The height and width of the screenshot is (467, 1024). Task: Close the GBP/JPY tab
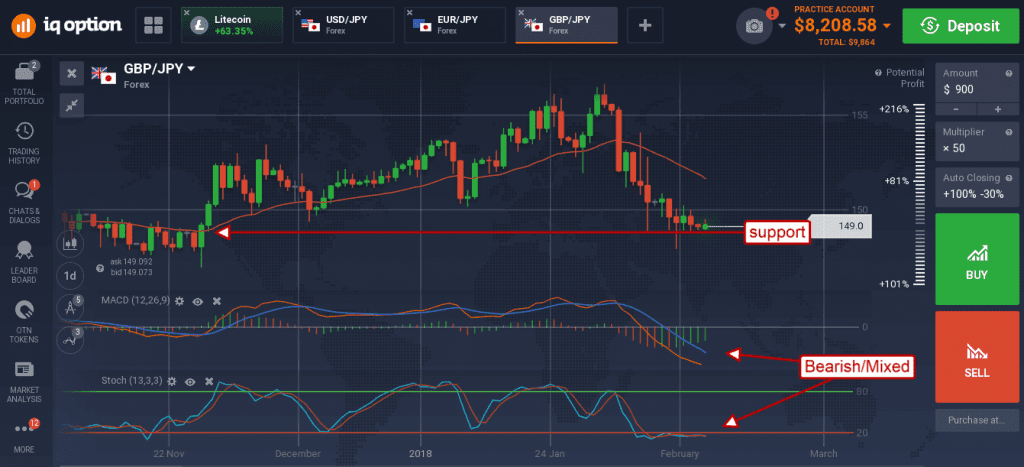520,13
